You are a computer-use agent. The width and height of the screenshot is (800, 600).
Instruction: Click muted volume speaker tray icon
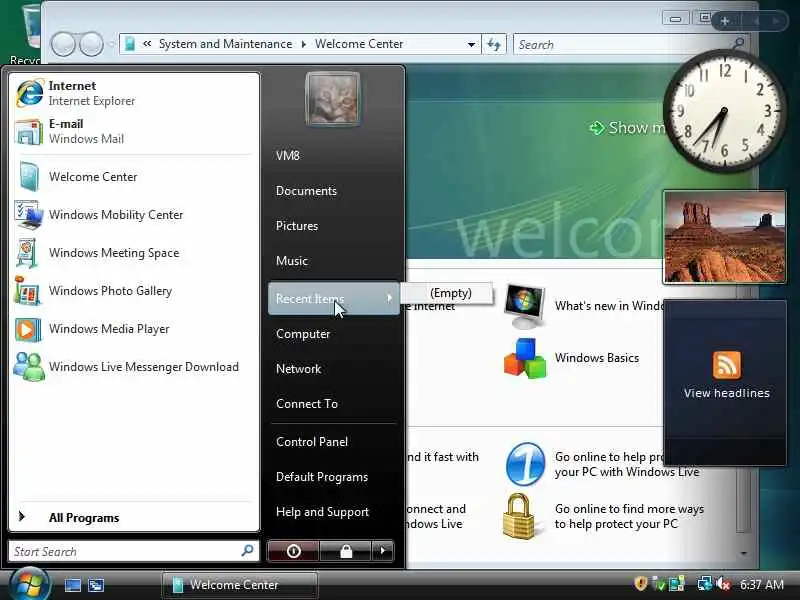(723, 583)
